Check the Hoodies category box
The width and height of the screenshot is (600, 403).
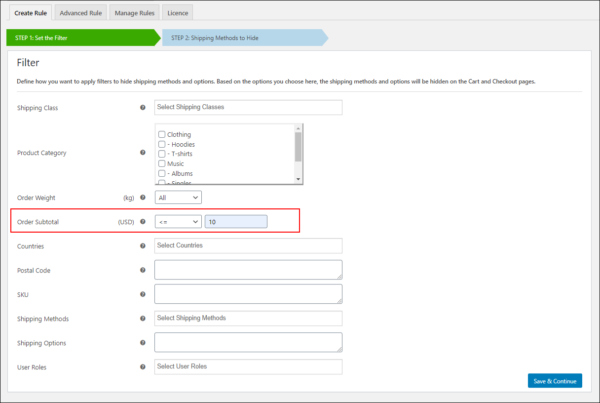162,144
